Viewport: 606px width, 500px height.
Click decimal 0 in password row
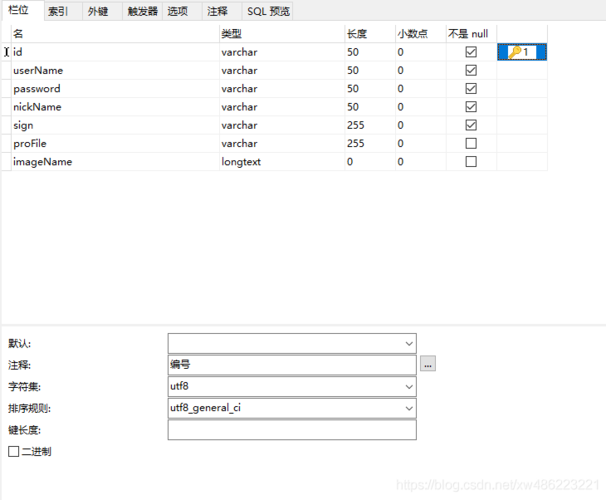[x=420, y=88]
